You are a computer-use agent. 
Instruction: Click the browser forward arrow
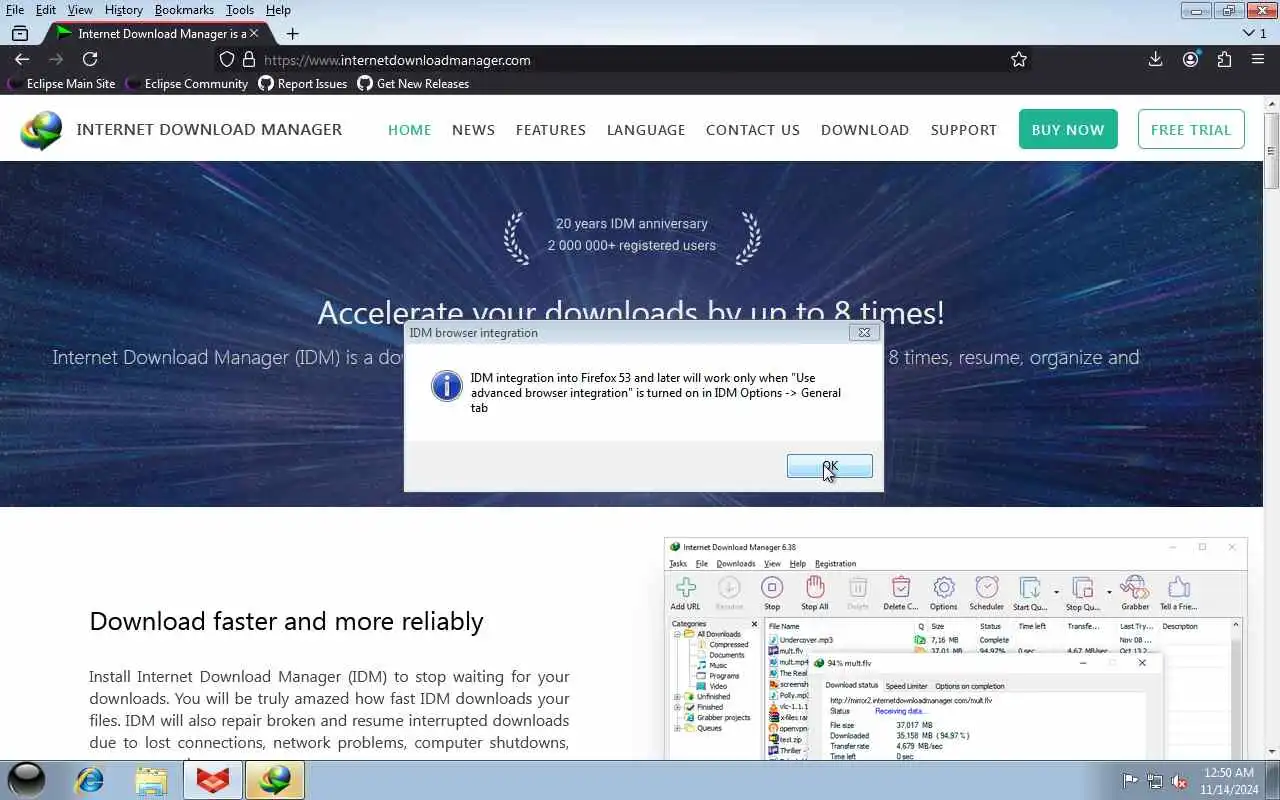[x=56, y=60]
